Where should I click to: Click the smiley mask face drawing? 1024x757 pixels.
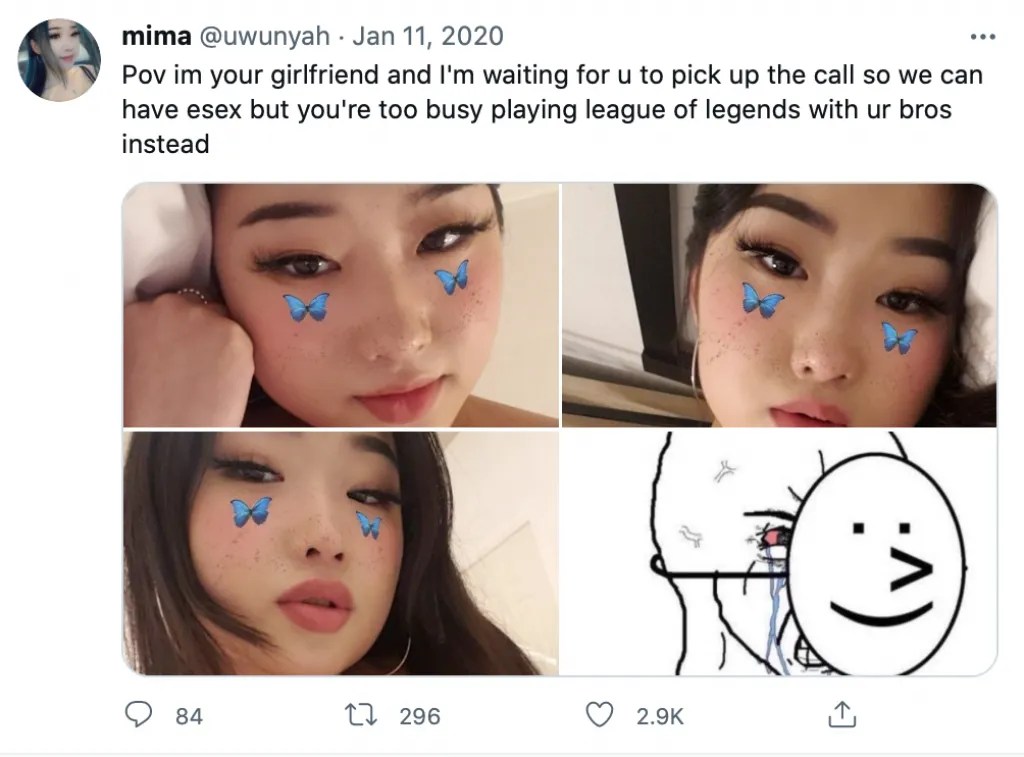(877, 565)
